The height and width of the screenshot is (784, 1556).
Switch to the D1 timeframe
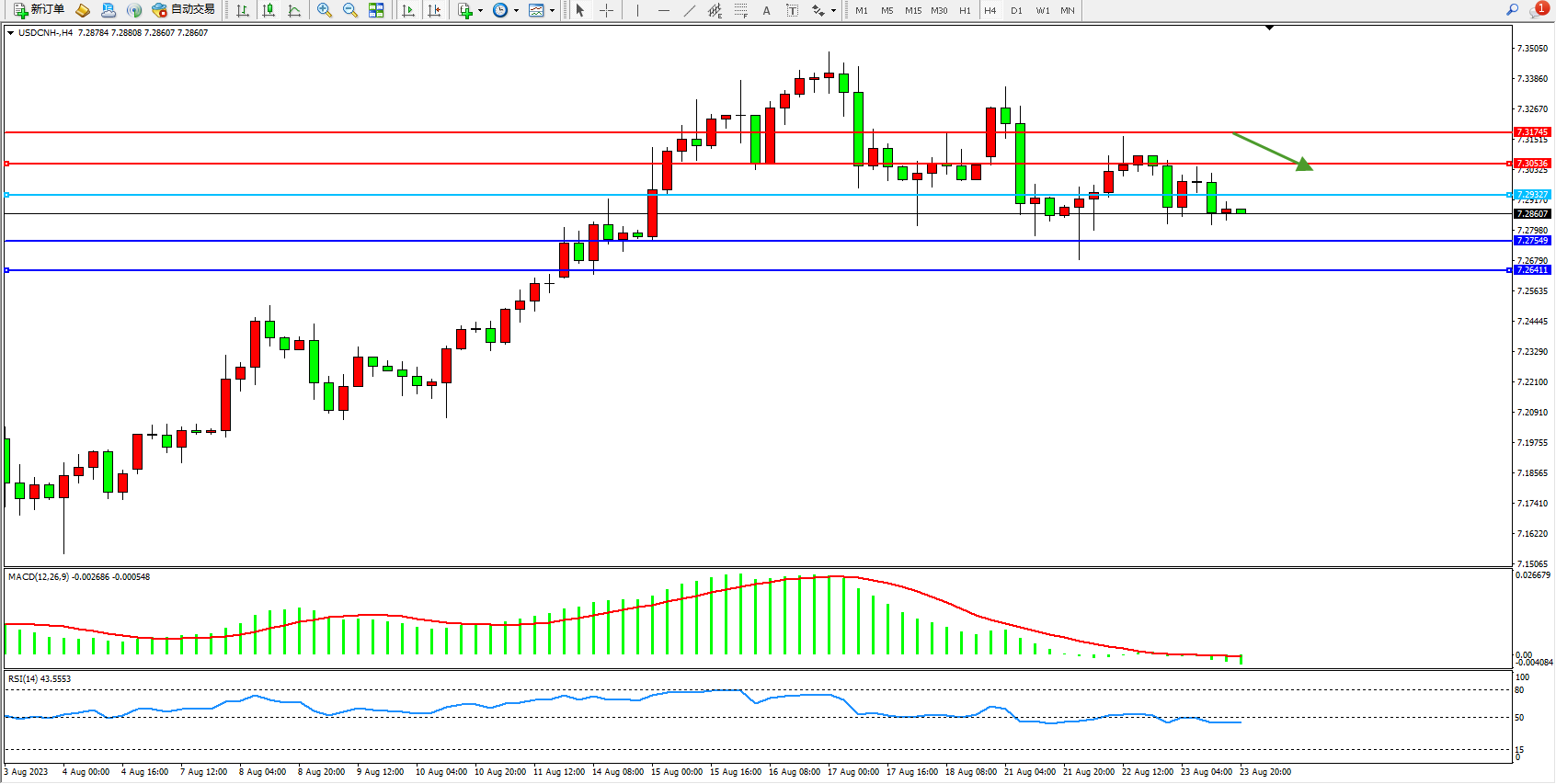(1016, 10)
